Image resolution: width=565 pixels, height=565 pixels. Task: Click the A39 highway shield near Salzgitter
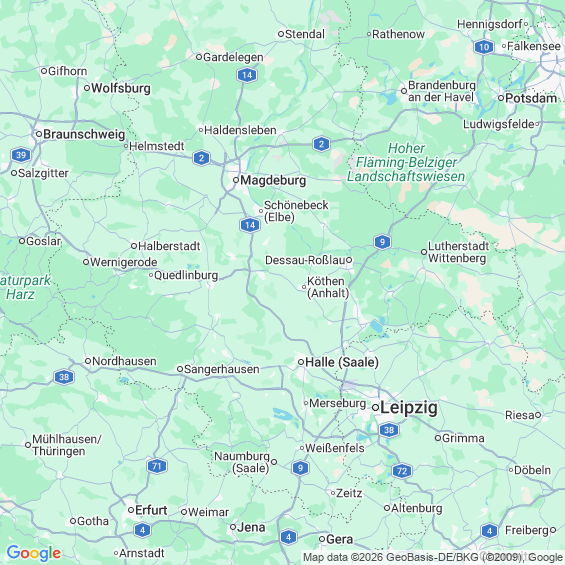(x=21, y=155)
